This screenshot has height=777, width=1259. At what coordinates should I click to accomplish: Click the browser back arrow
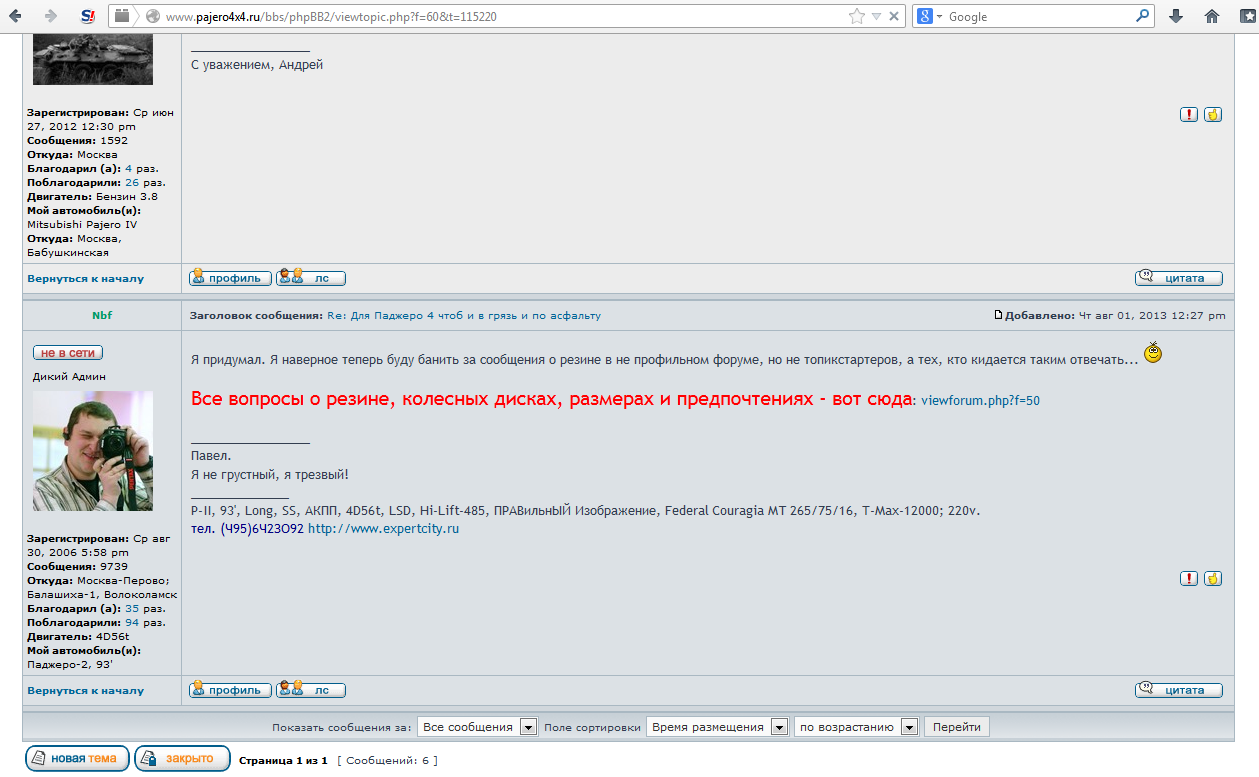[x=17, y=16]
